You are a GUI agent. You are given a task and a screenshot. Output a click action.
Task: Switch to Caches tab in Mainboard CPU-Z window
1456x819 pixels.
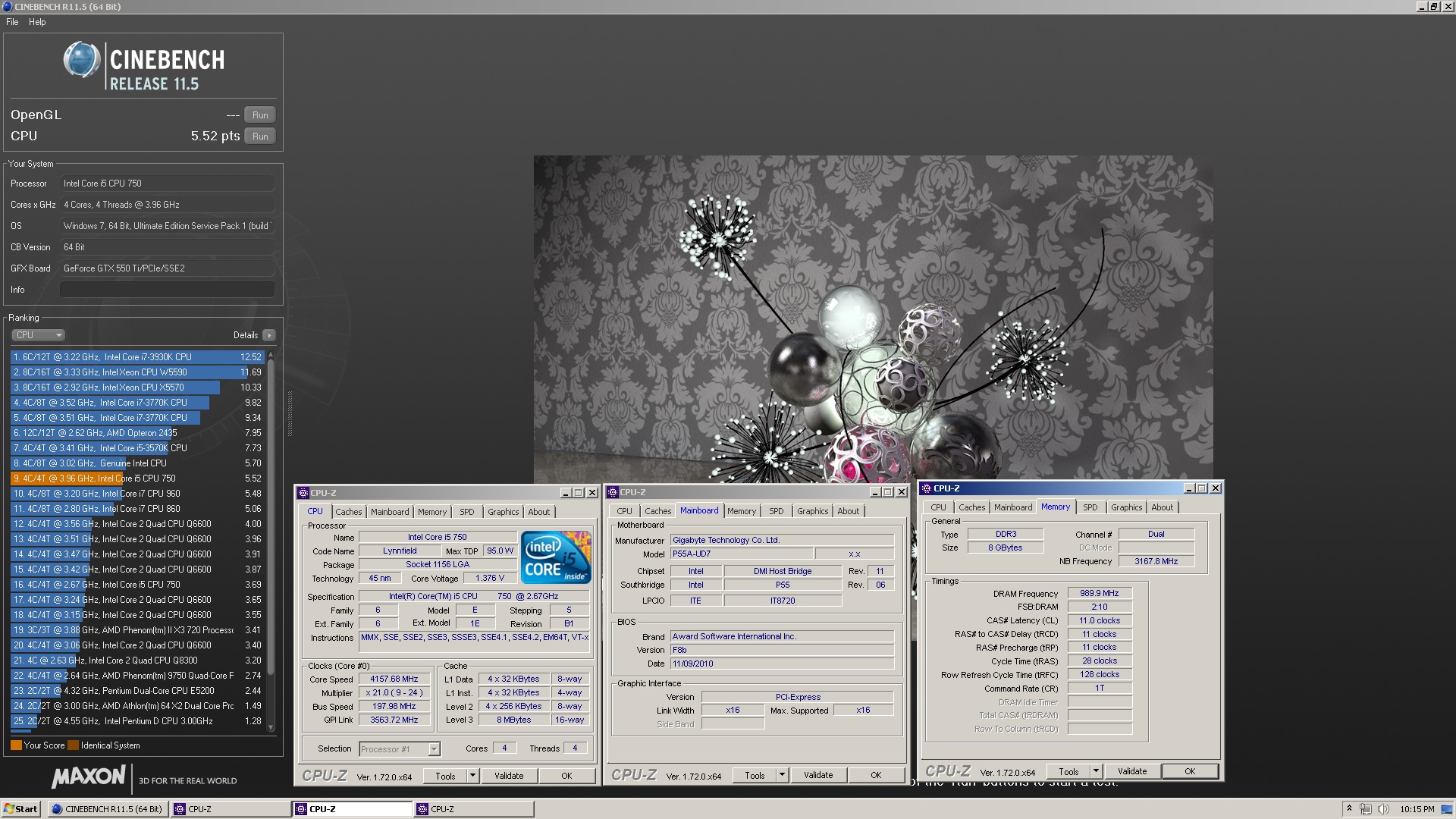pyautogui.click(x=657, y=511)
